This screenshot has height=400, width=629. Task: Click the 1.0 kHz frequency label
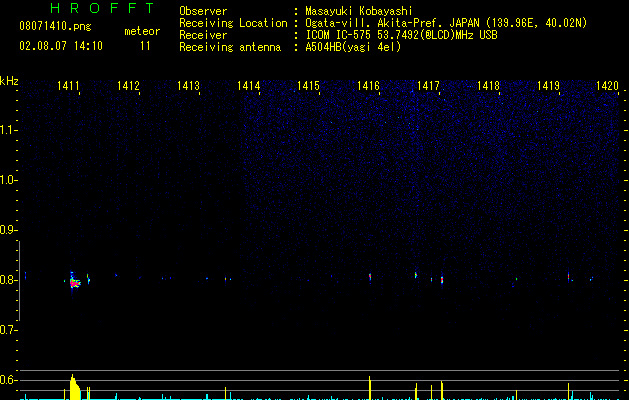tap(8, 180)
